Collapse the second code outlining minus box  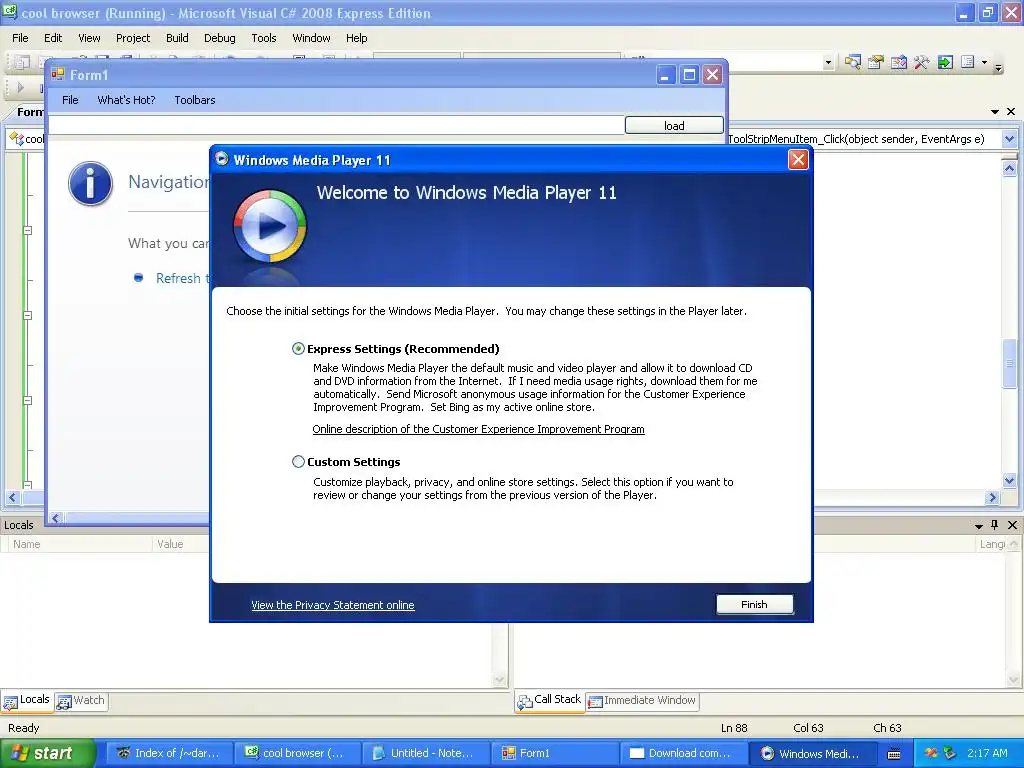(27, 315)
